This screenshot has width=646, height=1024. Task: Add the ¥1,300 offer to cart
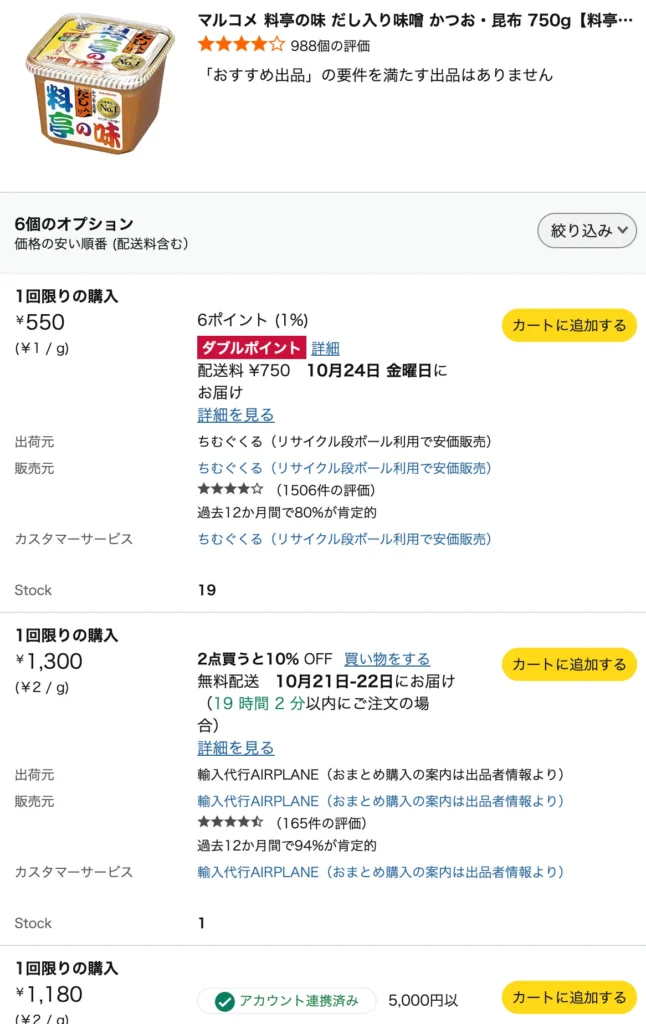[x=569, y=664]
